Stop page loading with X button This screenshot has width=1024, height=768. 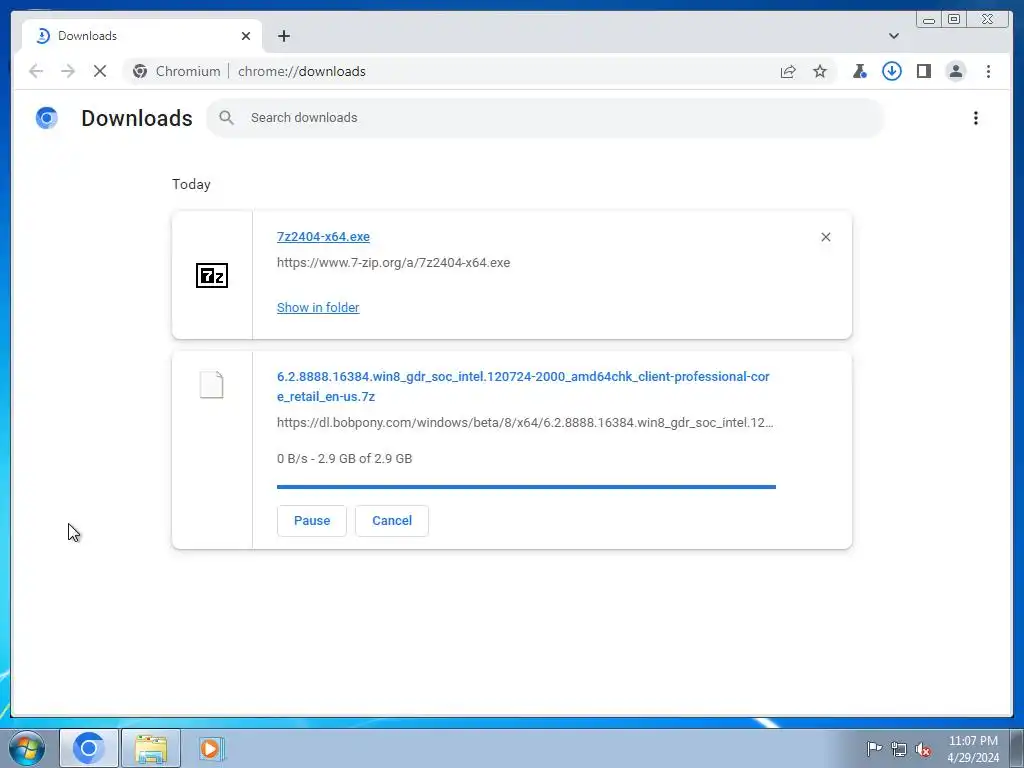point(100,71)
